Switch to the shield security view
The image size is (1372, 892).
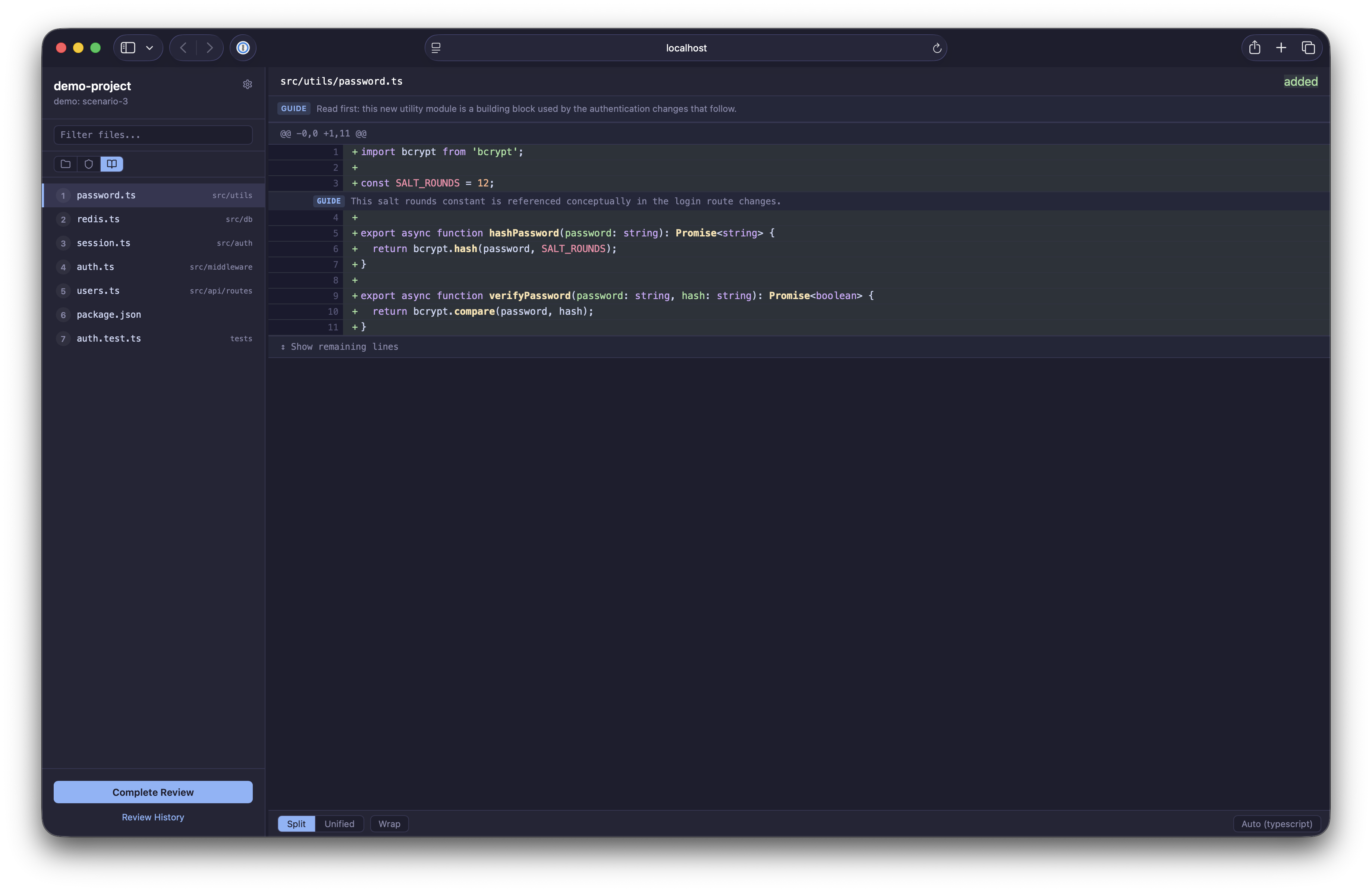click(88, 164)
